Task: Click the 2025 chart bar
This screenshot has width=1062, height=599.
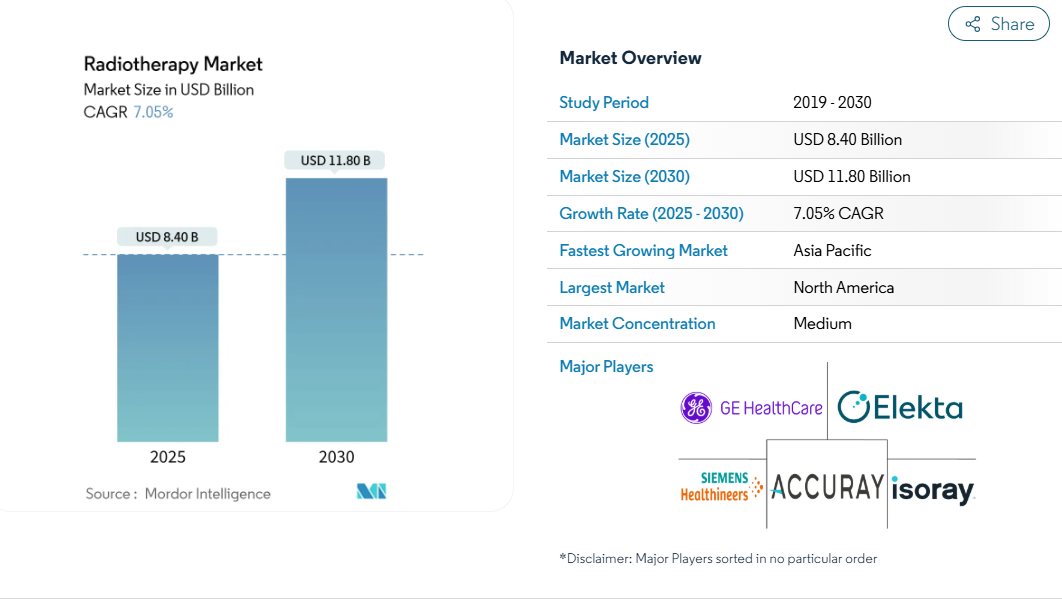Action: click(x=168, y=348)
